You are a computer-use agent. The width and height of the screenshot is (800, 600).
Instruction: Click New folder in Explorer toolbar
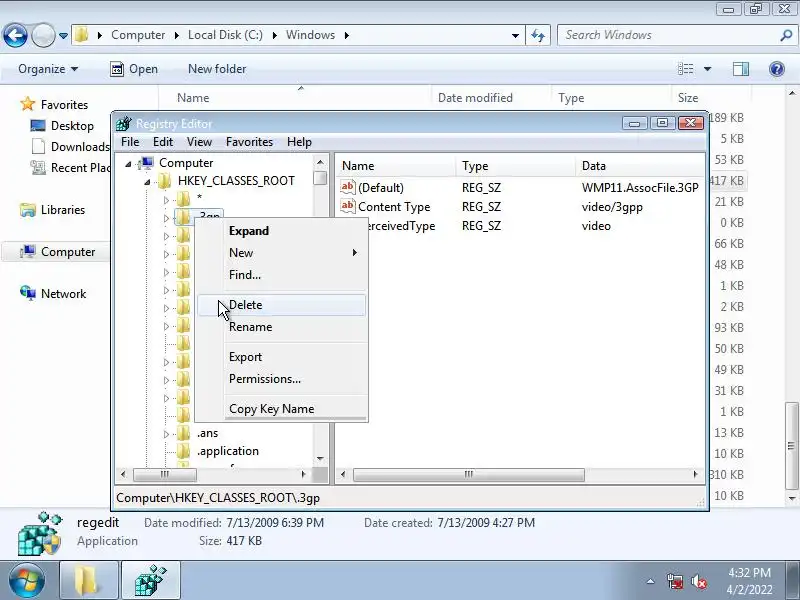pos(217,68)
